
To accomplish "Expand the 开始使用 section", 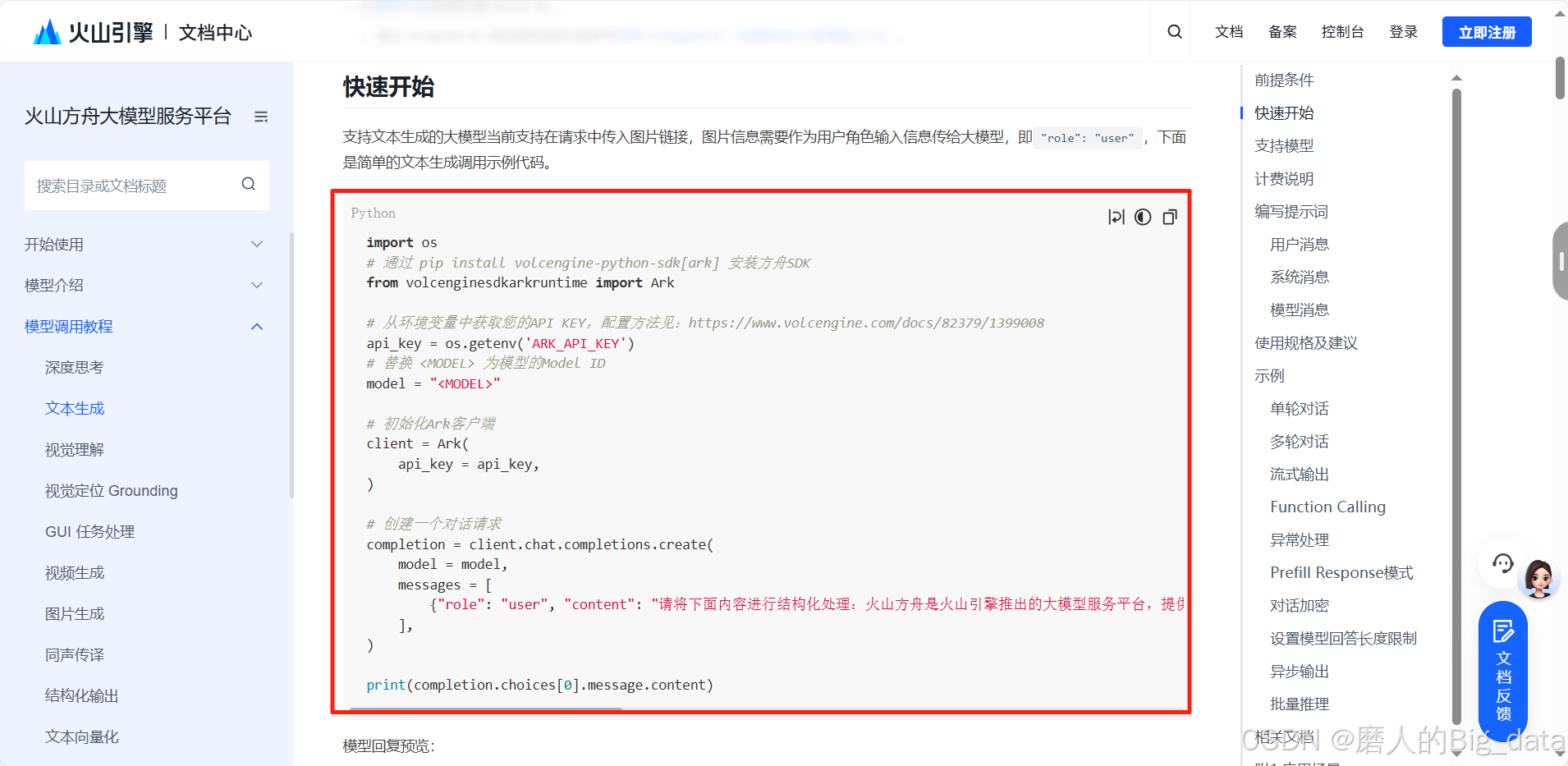I will click(144, 245).
